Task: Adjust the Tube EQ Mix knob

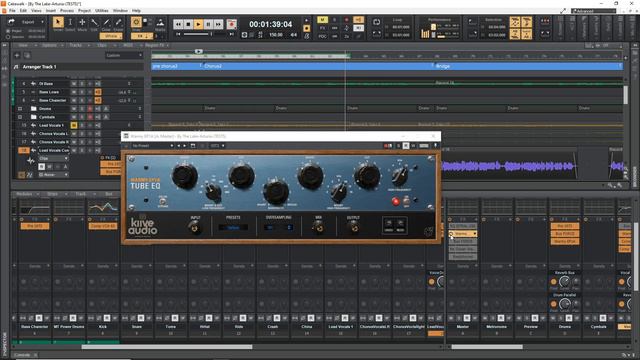Action: [x=318, y=228]
